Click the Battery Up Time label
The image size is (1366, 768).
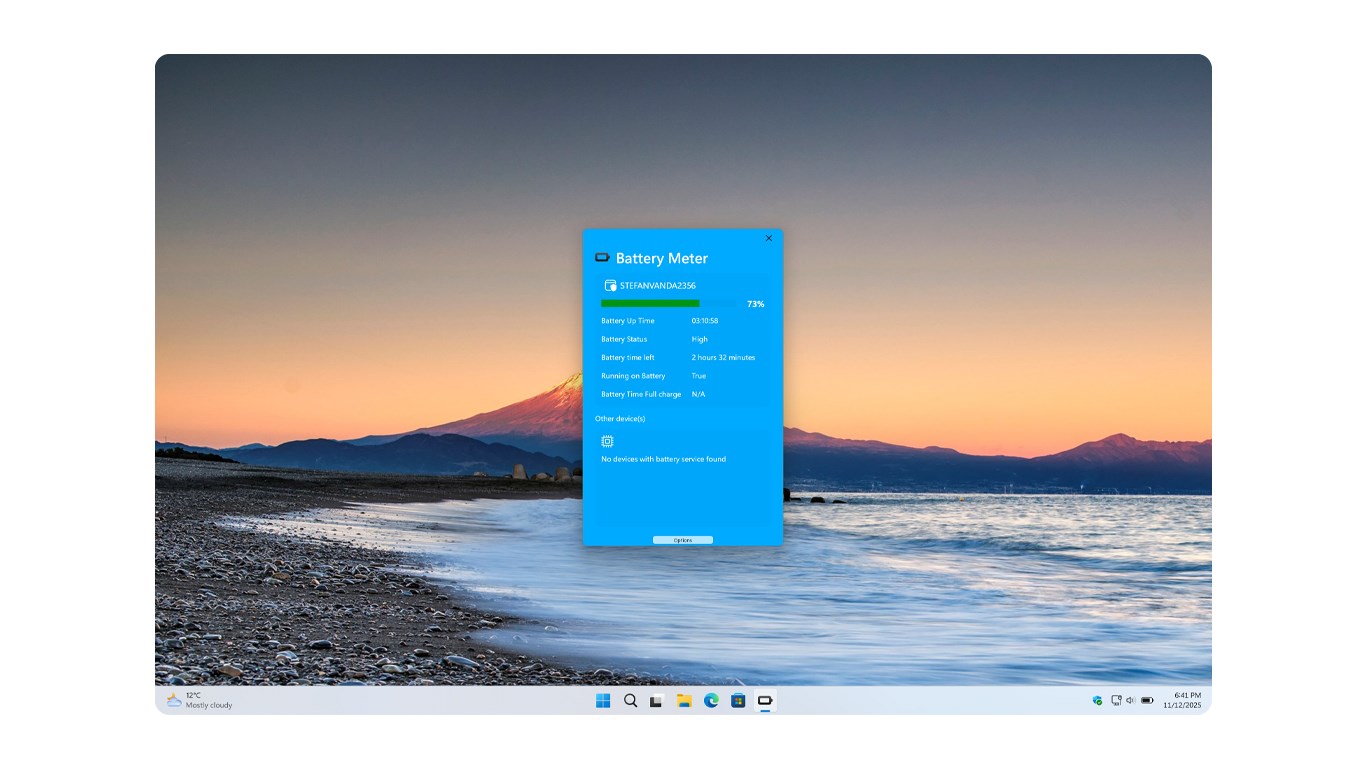coord(628,321)
